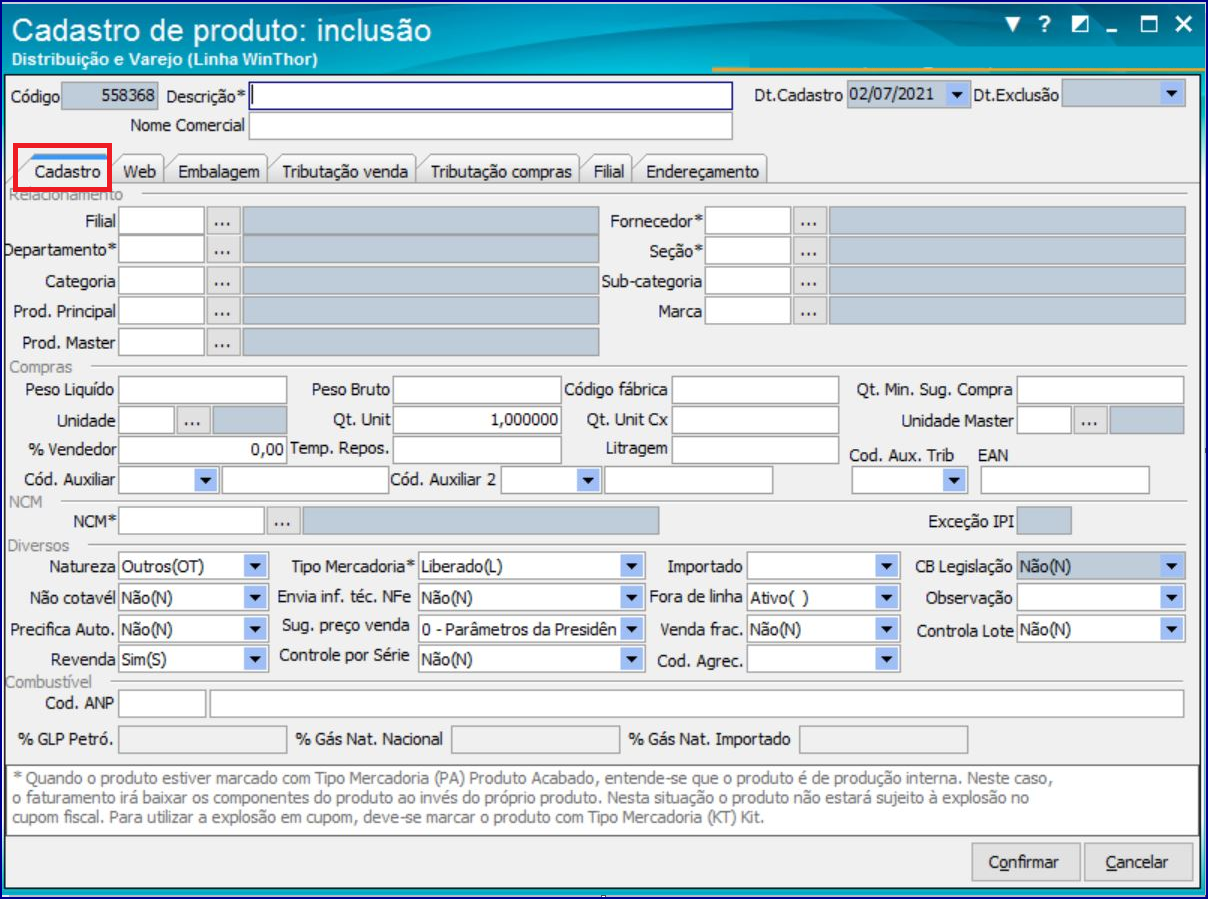Expand the Dt.Cadastro date dropdown
Screen dimensions: 1208x899
pos(957,95)
